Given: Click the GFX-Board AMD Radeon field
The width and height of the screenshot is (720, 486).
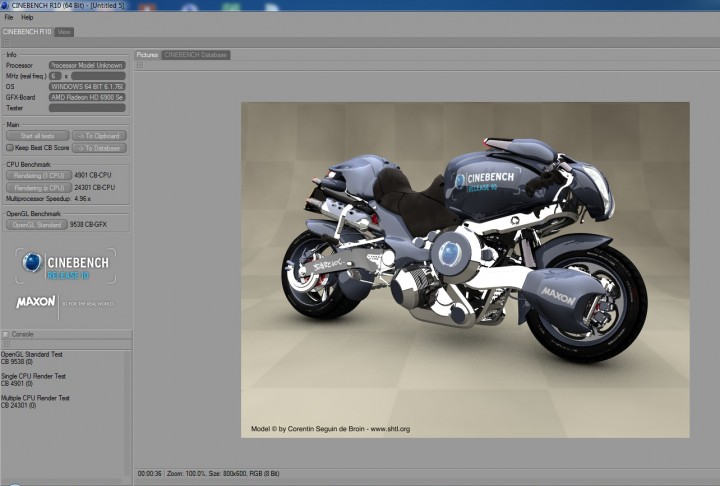Looking at the screenshot, I should coord(87,97).
